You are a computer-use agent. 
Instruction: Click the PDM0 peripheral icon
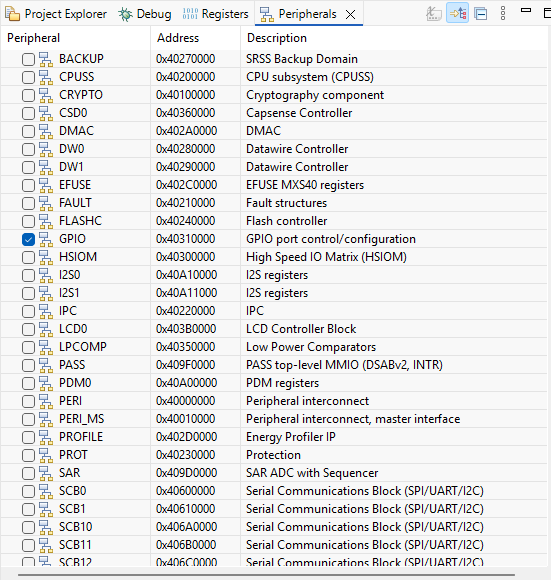point(46,383)
